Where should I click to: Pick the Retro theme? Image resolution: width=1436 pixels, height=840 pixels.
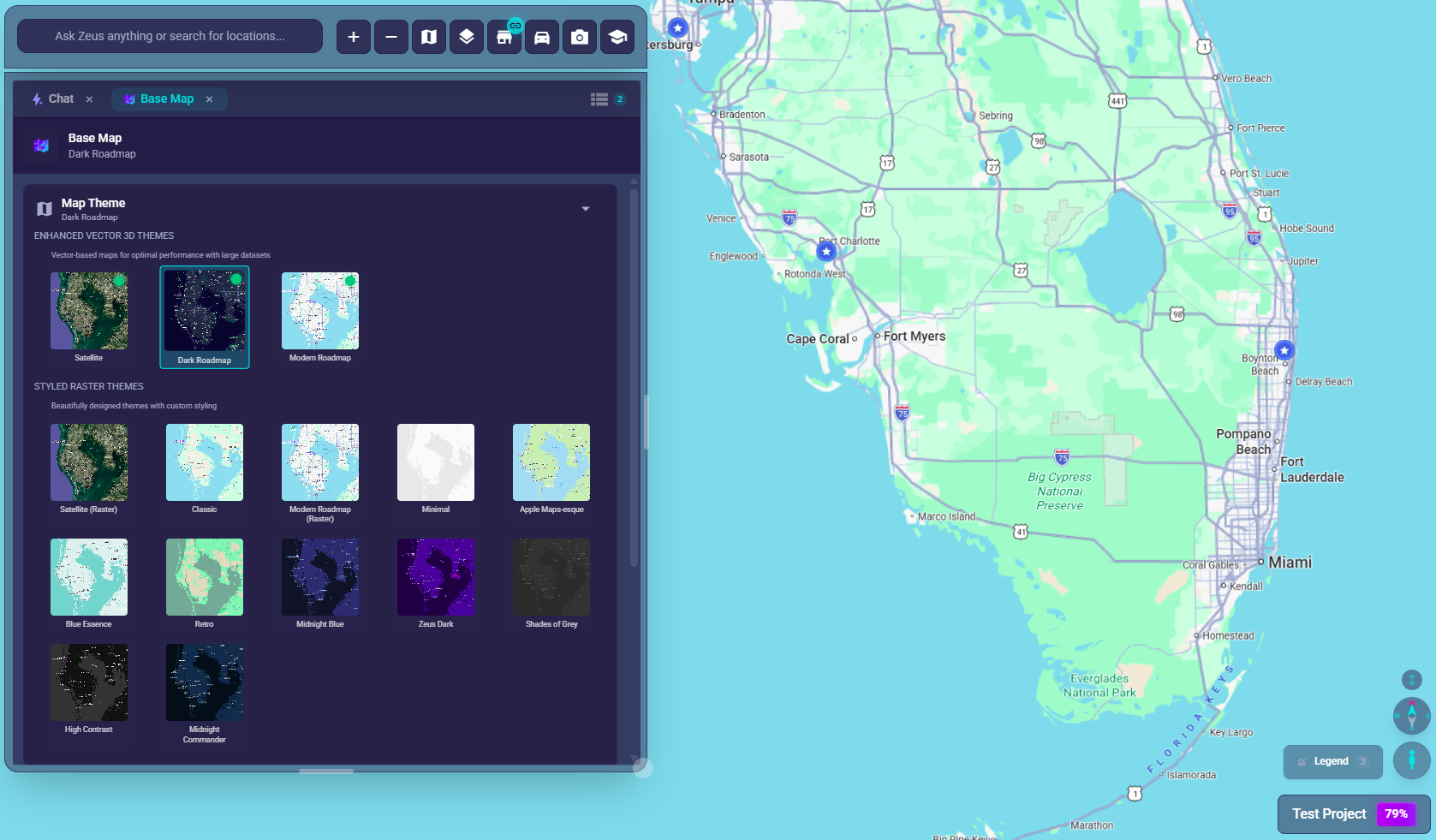coord(205,583)
